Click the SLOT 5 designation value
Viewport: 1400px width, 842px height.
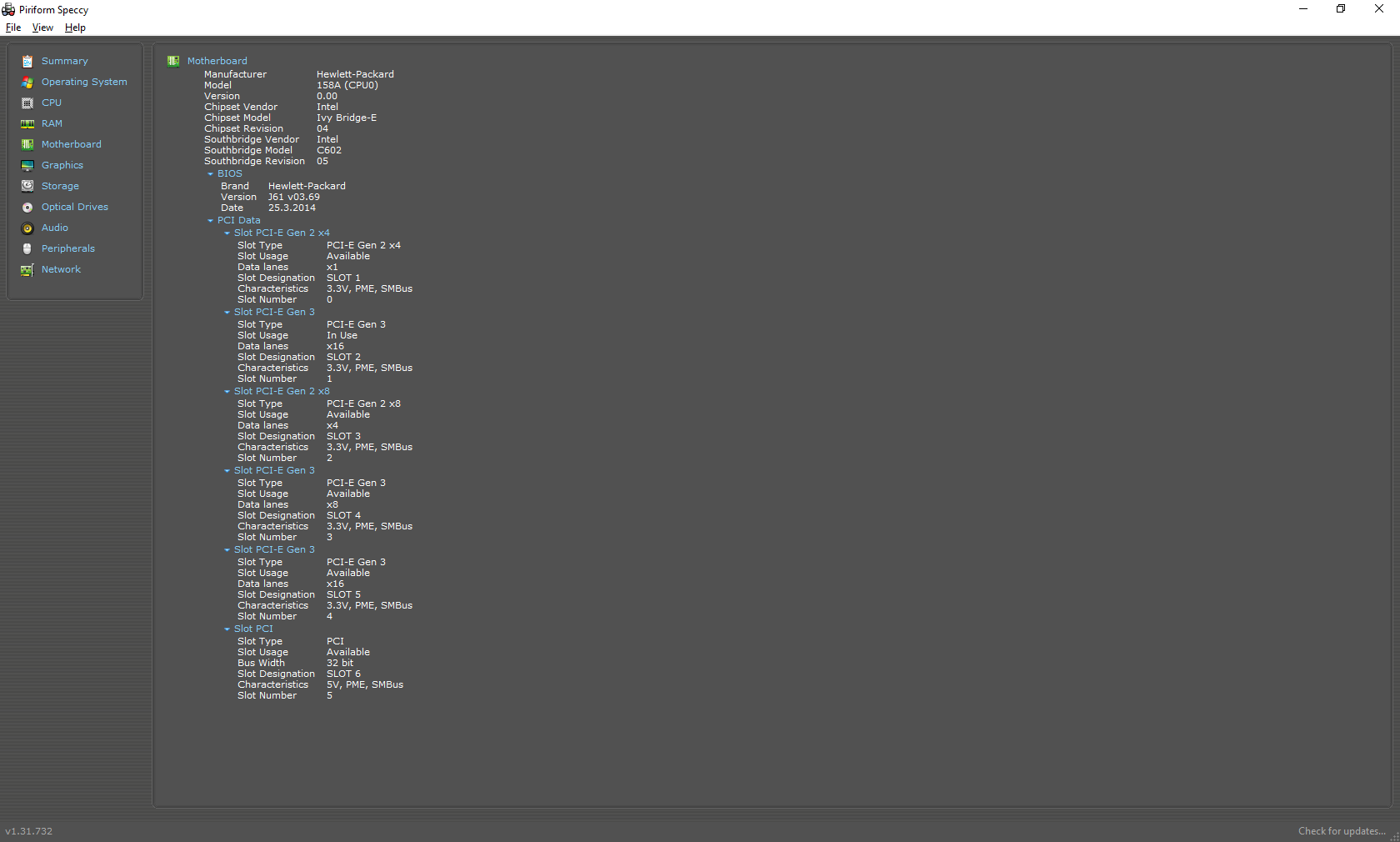[x=343, y=594]
